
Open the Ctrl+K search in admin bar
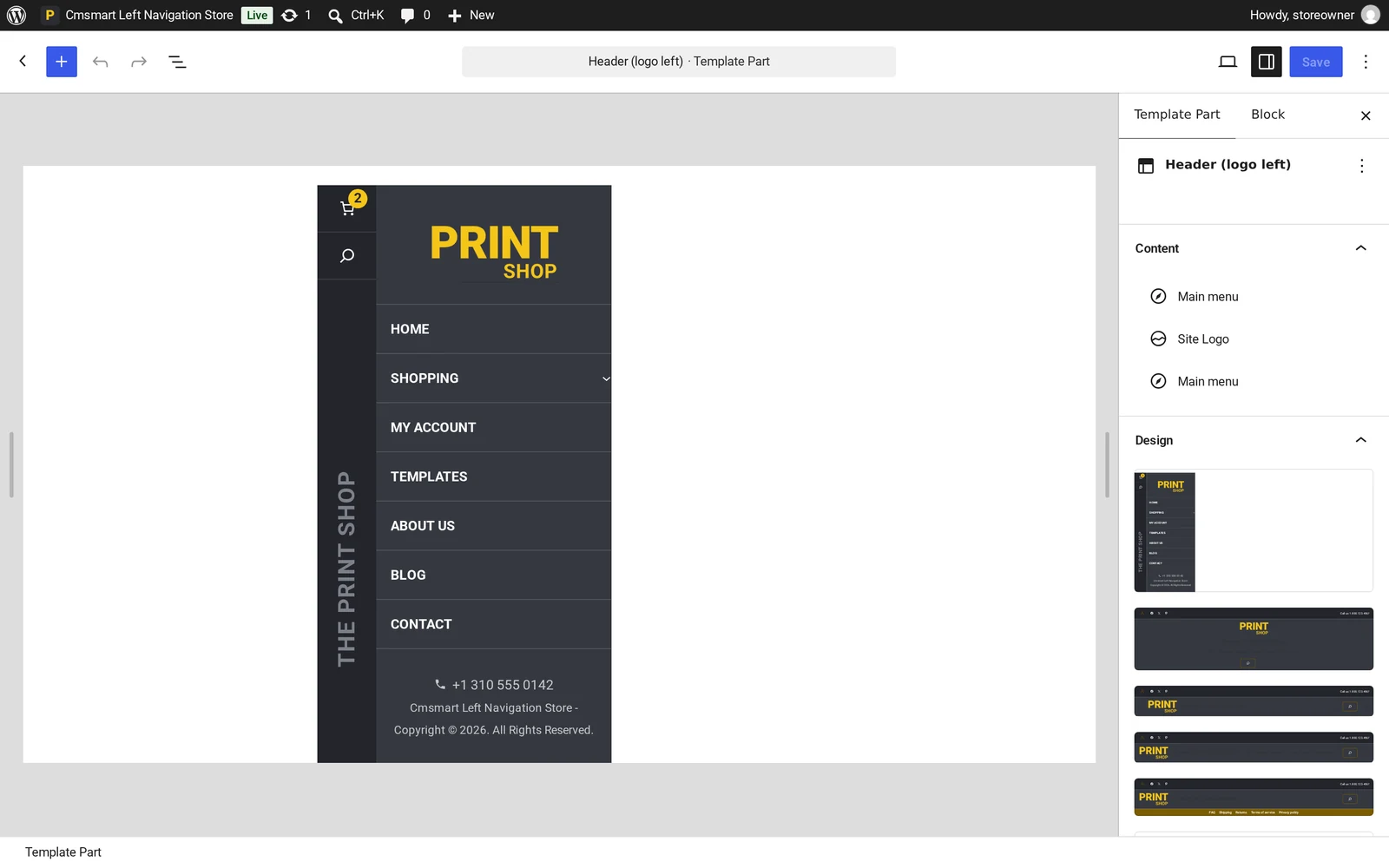pyautogui.click(x=356, y=15)
